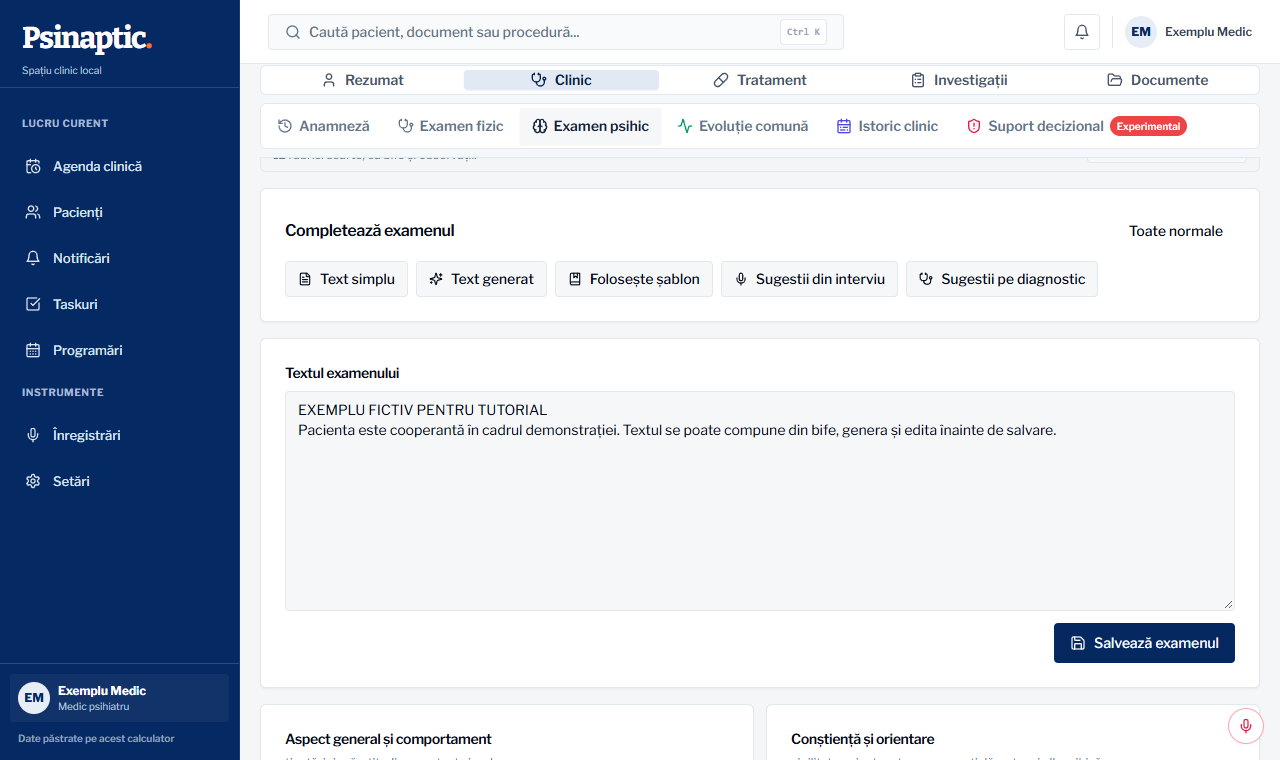The width and height of the screenshot is (1280, 760).
Task: Open the EM avatar in the top bar
Action: (1141, 32)
